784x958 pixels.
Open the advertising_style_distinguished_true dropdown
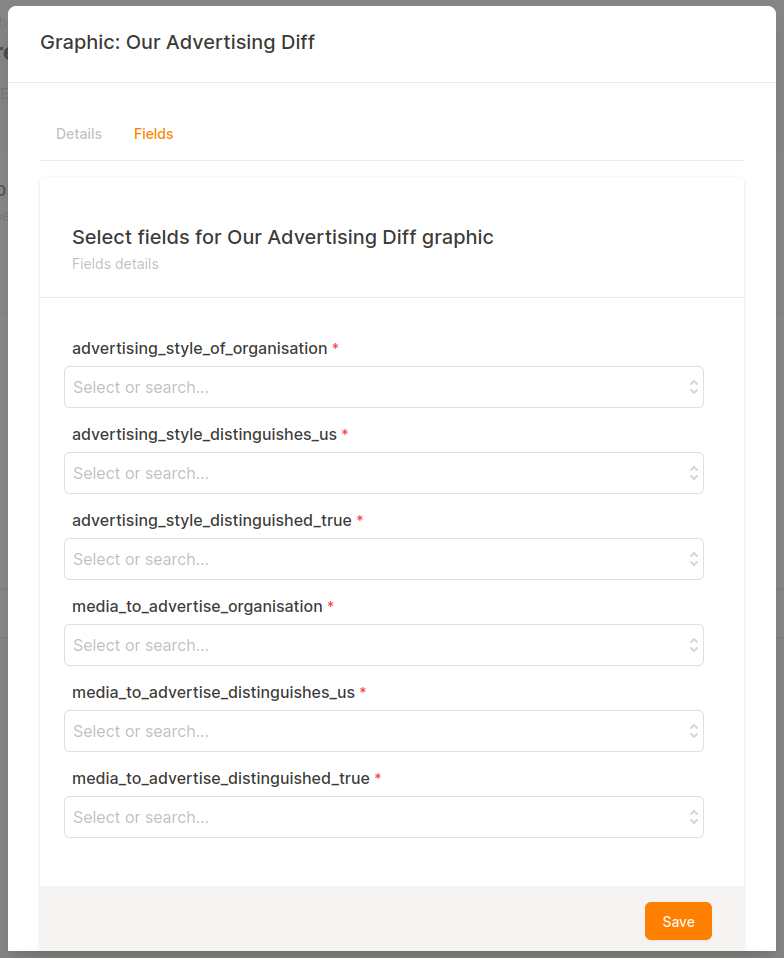coord(384,559)
